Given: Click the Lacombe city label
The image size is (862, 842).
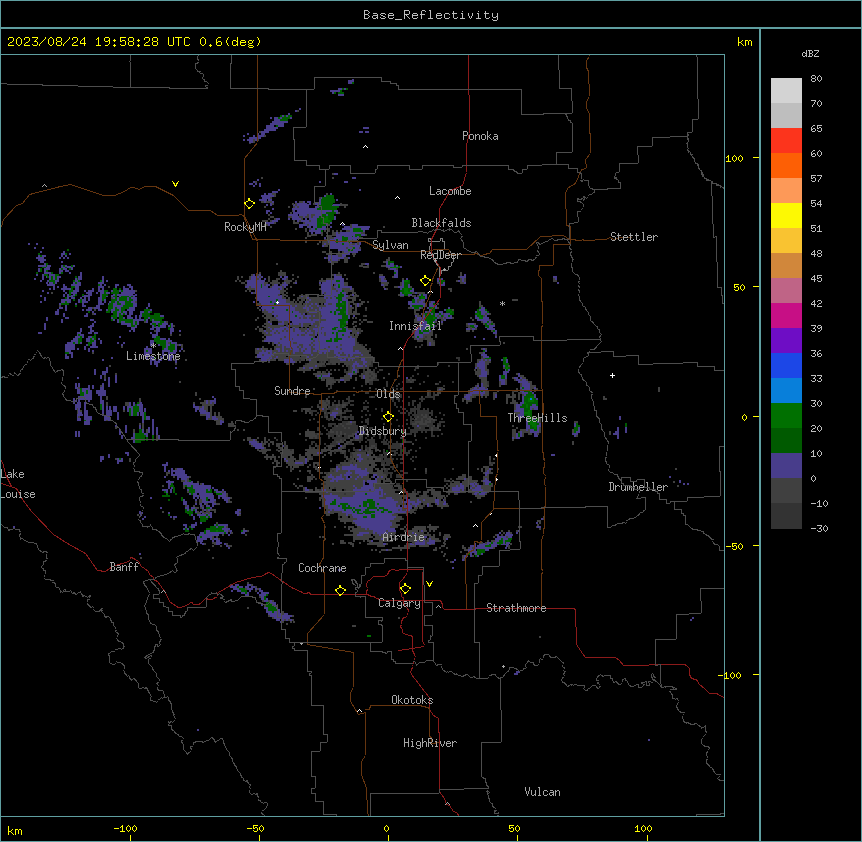Looking at the screenshot, I should pyautogui.click(x=450, y=191).
